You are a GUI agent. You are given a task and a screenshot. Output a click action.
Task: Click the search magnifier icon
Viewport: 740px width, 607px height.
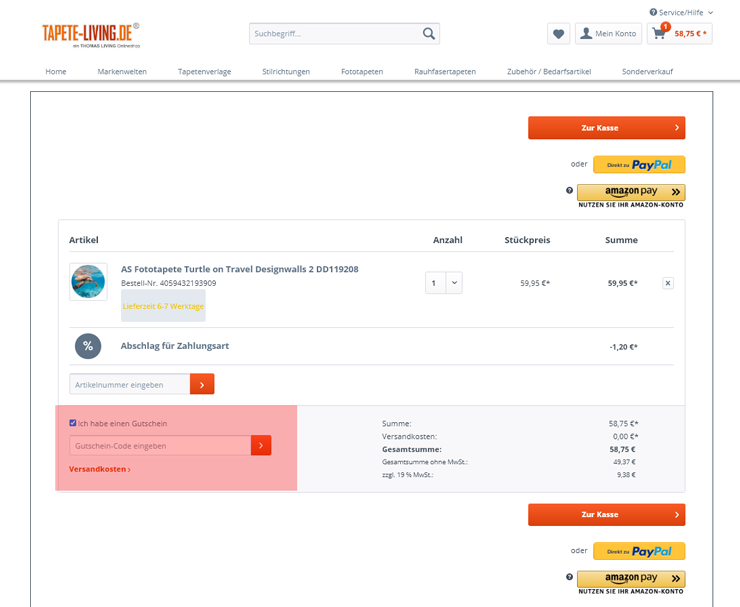click(x=429, y=34)
